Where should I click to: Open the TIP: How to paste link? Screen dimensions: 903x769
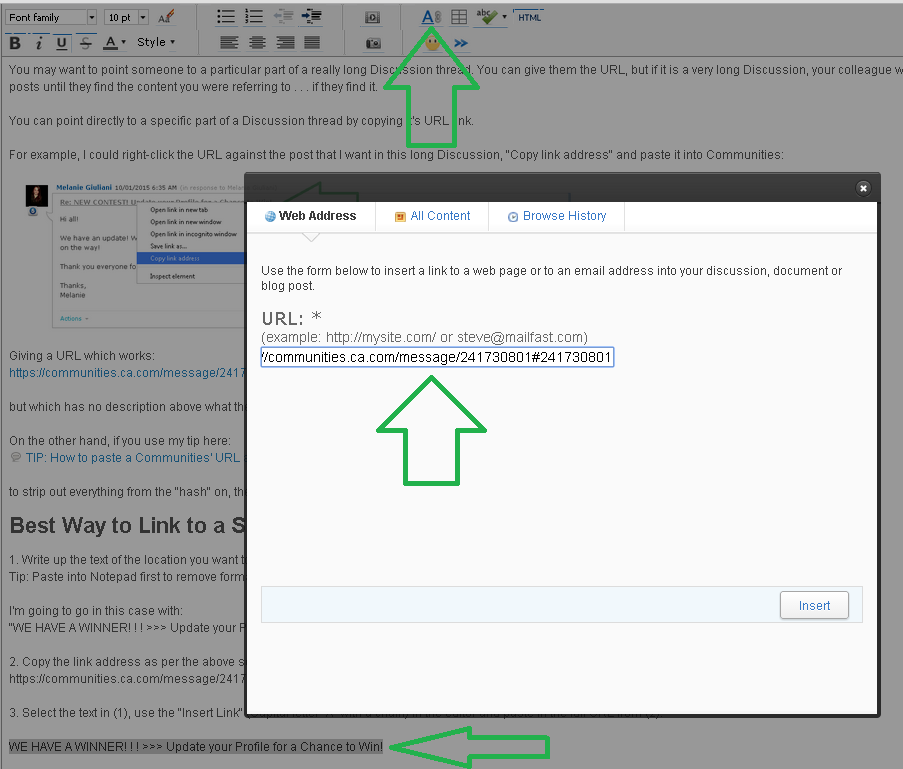point(133,458)
